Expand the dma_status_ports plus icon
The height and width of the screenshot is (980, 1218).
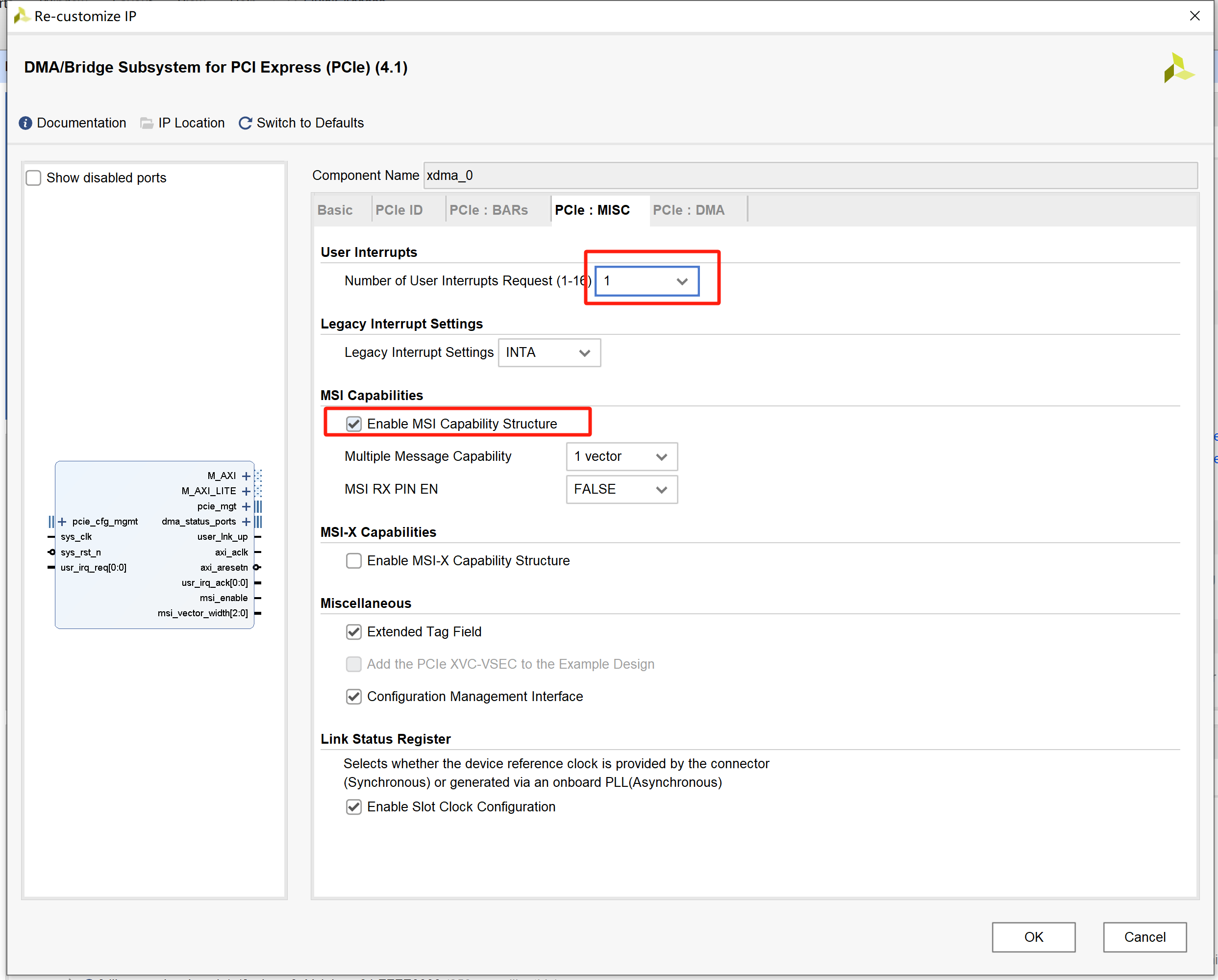coord(247,522)
